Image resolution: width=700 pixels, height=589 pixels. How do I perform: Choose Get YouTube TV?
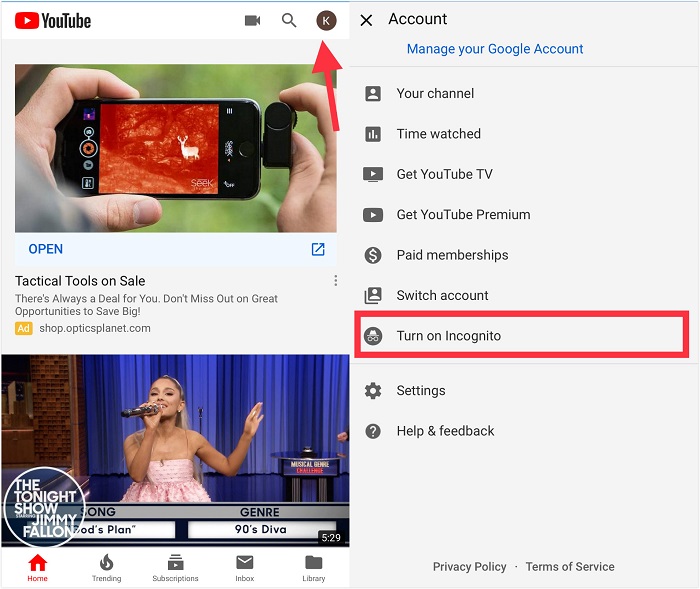point(525,174)
